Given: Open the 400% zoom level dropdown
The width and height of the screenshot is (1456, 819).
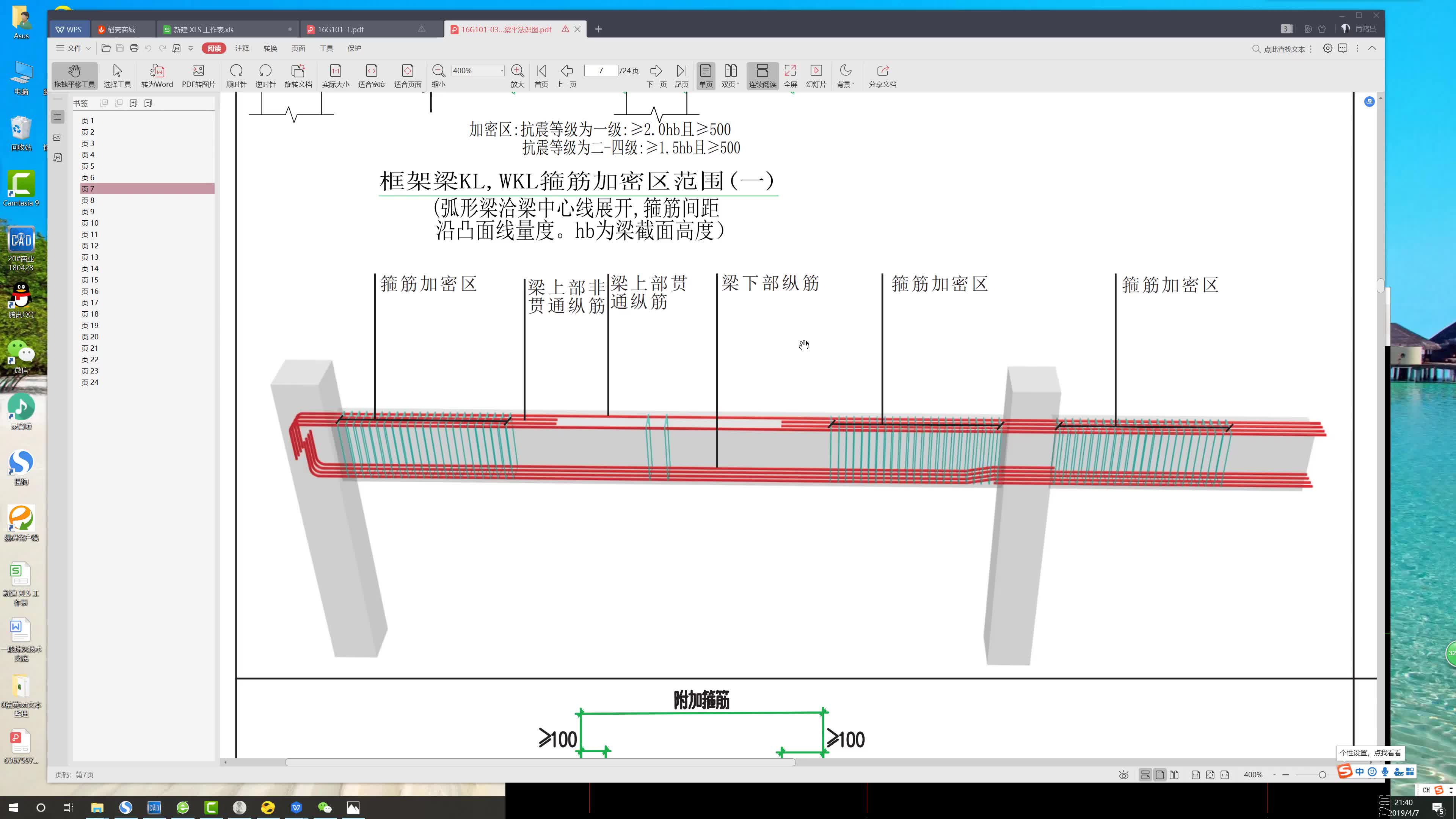Looking at the screenshot, I should [x=501, y=71].
